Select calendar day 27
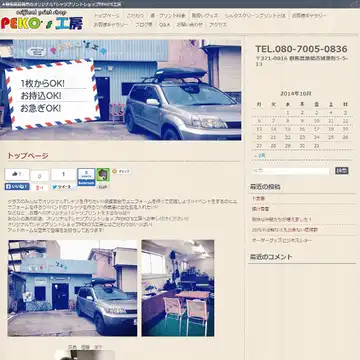The width and height of the screenshot is (360, 360). (x=259, y=146)
